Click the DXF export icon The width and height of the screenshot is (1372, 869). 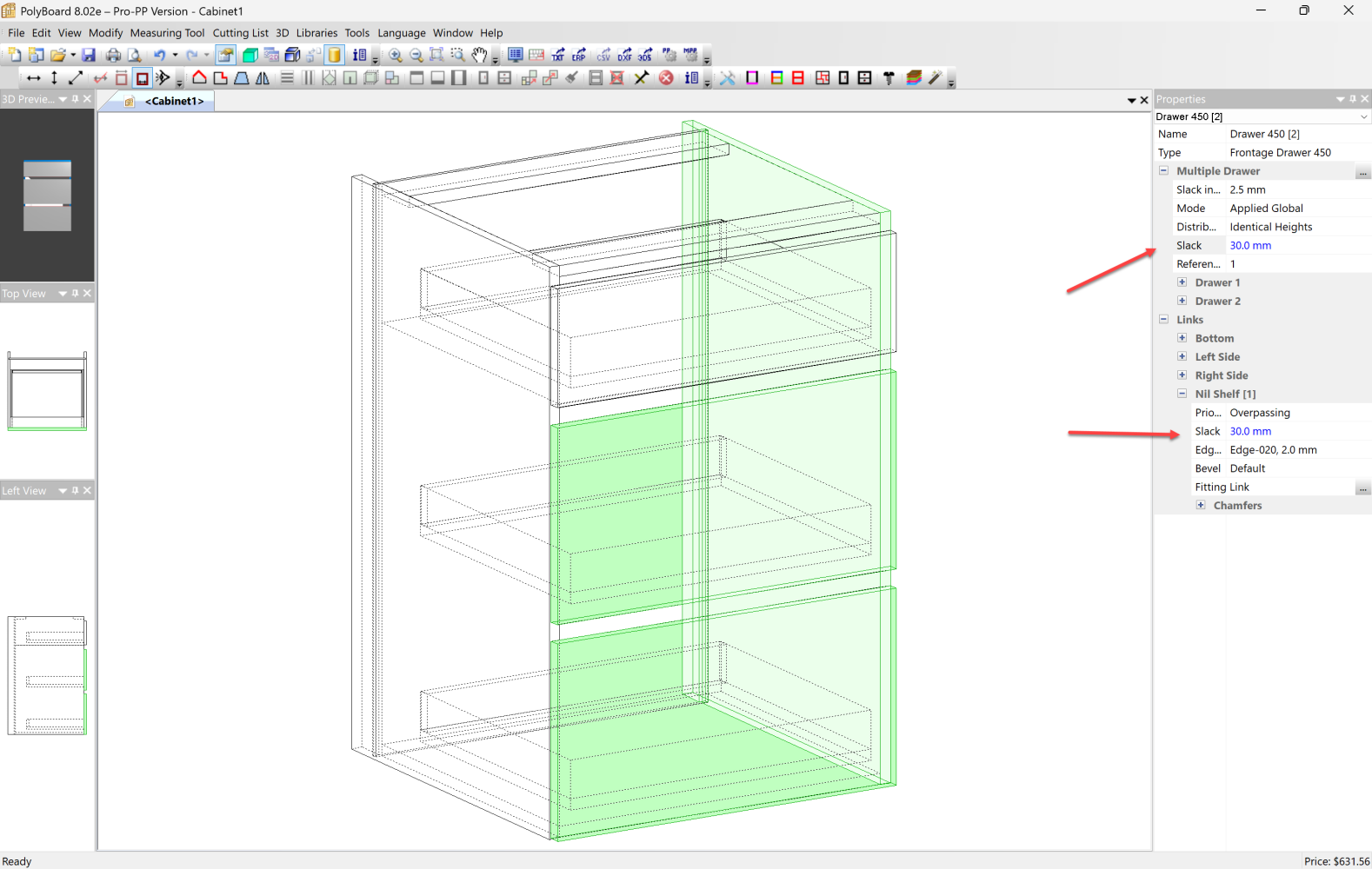pyautogui.click(x=624, y=56)
